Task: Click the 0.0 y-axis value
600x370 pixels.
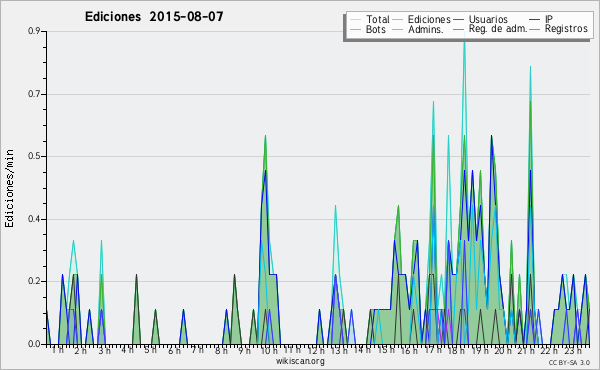Action: click(x=34, y=344)
